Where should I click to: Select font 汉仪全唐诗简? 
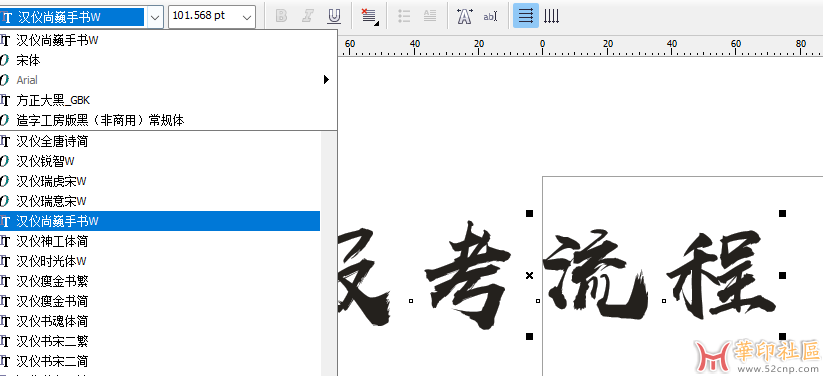[160, 141]
